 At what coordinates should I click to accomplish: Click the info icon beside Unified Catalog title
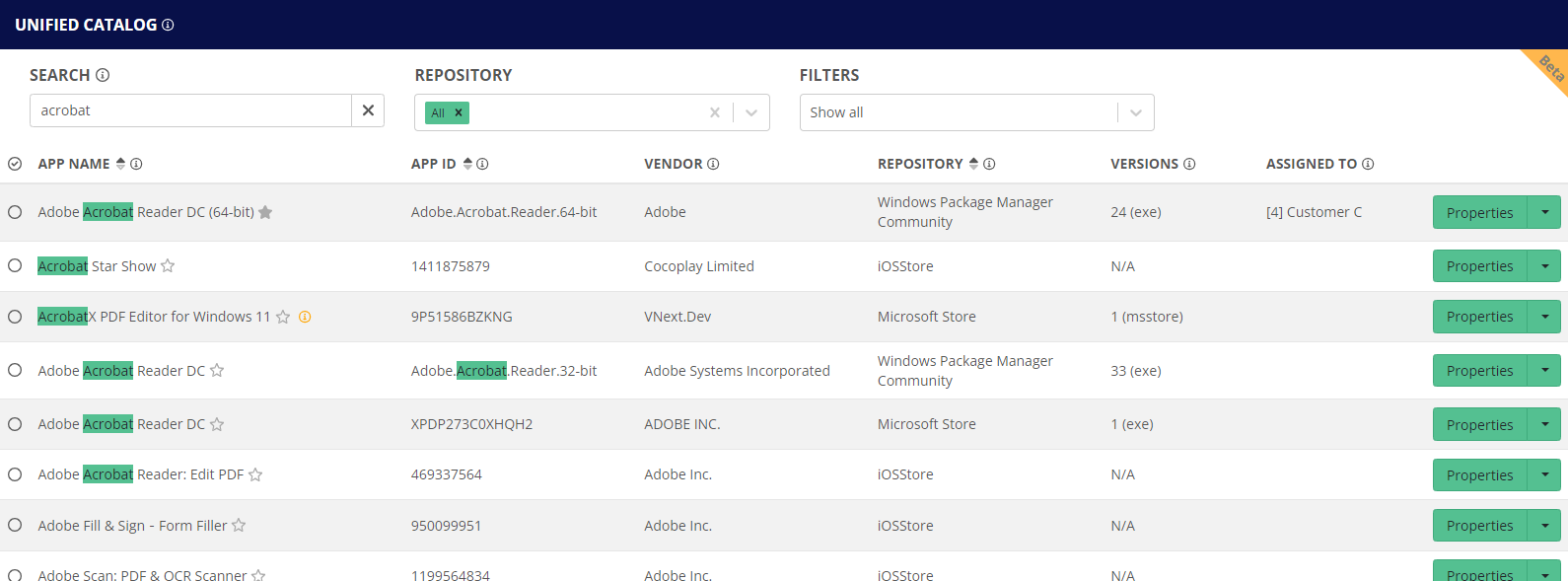click(168, 25)
